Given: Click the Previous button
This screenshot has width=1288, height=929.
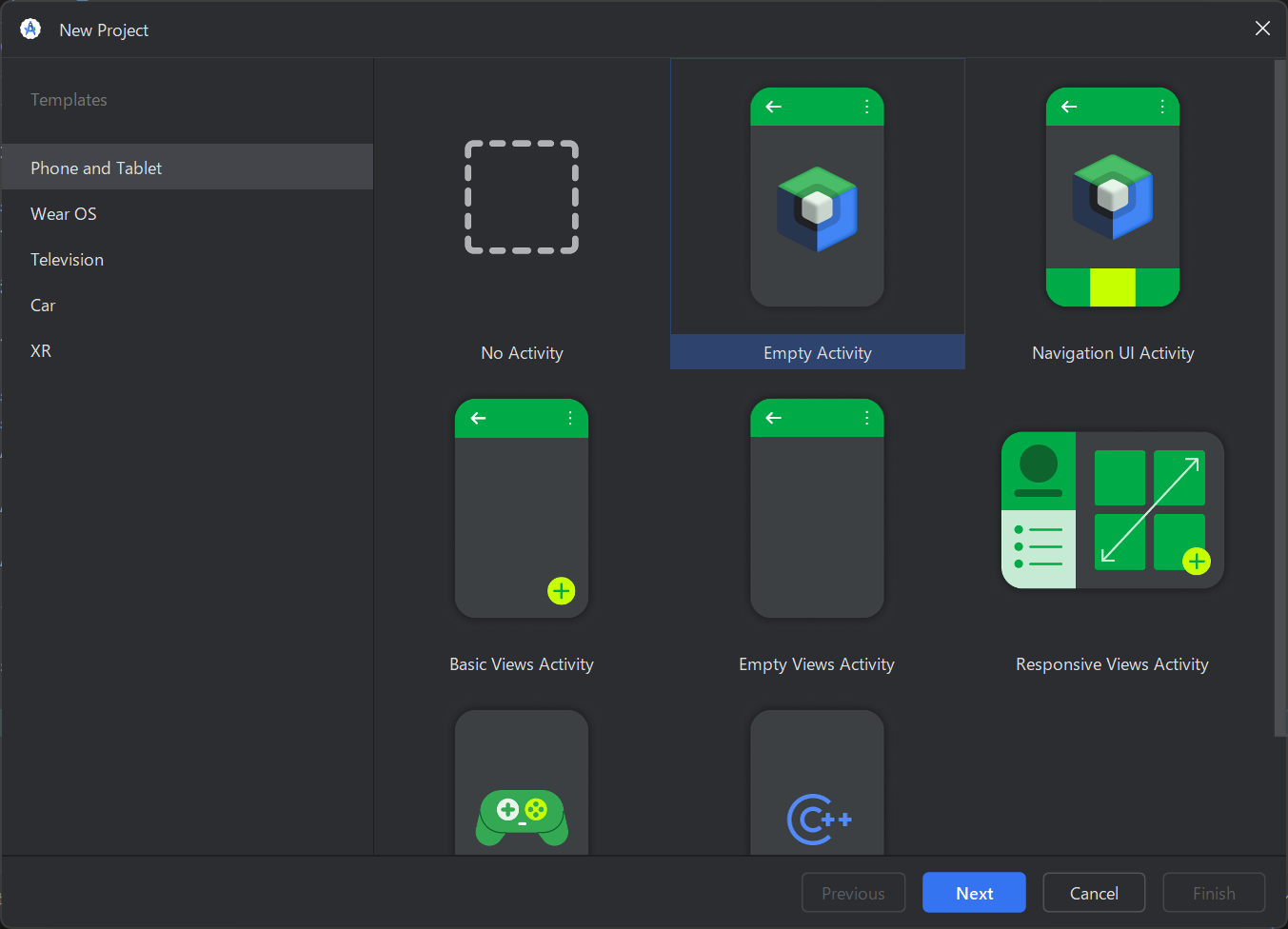Looking at the screenshot, I should pos(853,893).
